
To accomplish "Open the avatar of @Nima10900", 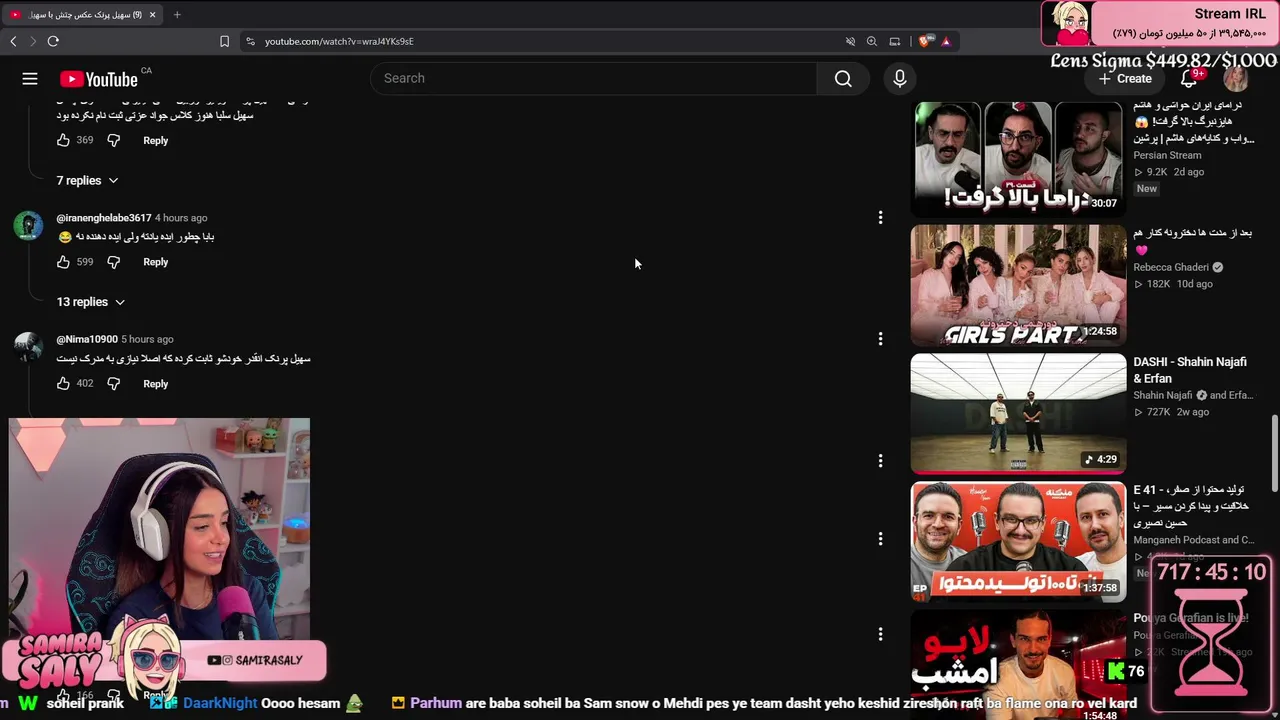I will [x=28, y=347].
